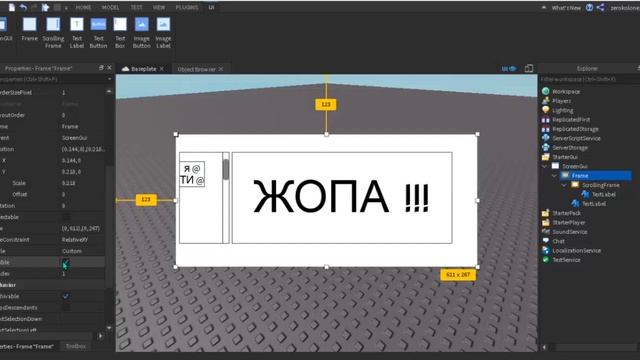Switch to the Toolbox bottom tab

tap(76, 346)
